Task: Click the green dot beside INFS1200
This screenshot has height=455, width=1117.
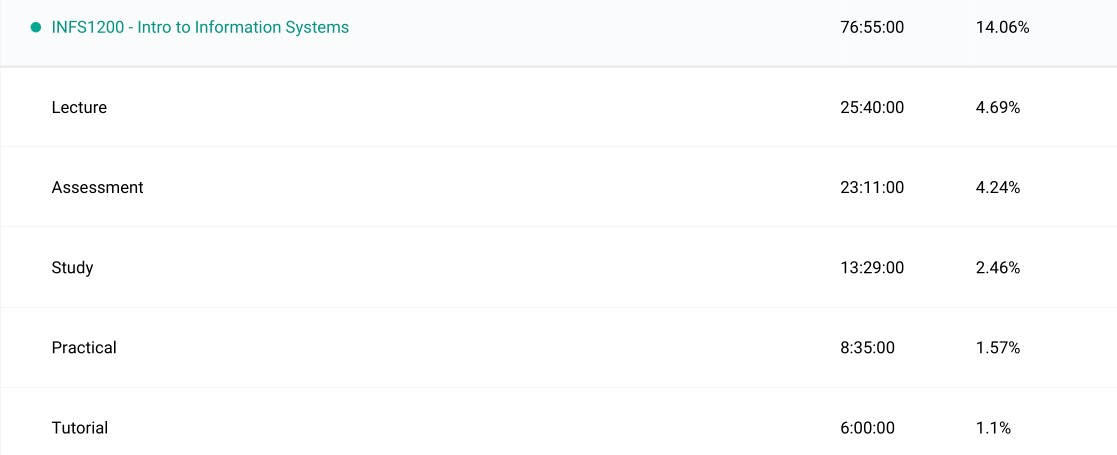Action: 36,28
